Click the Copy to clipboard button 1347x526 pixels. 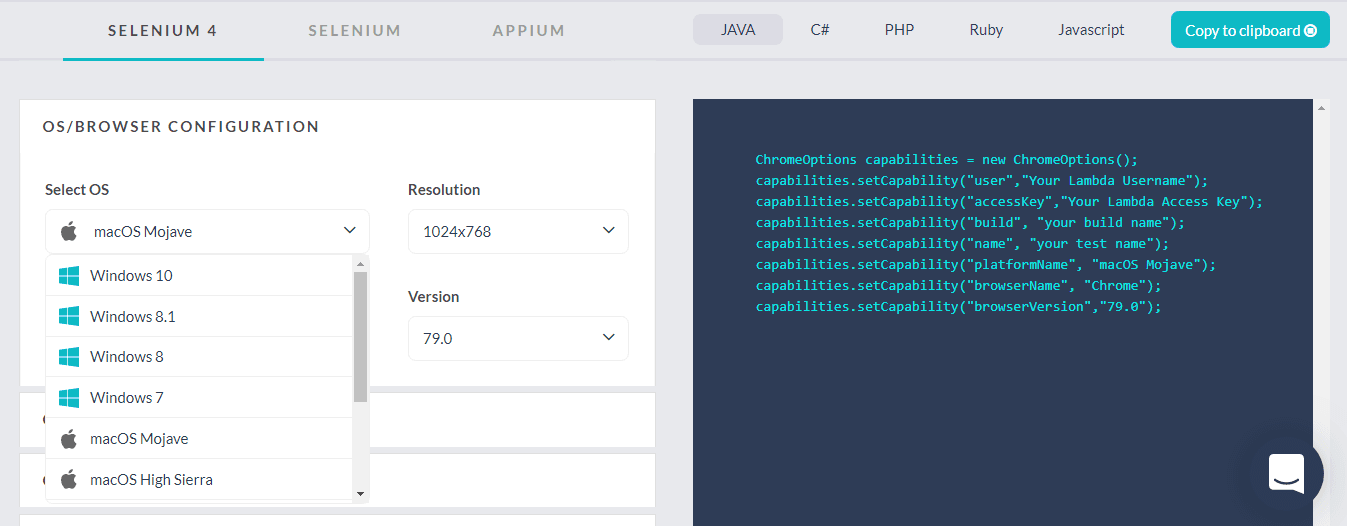(1250, 30)
